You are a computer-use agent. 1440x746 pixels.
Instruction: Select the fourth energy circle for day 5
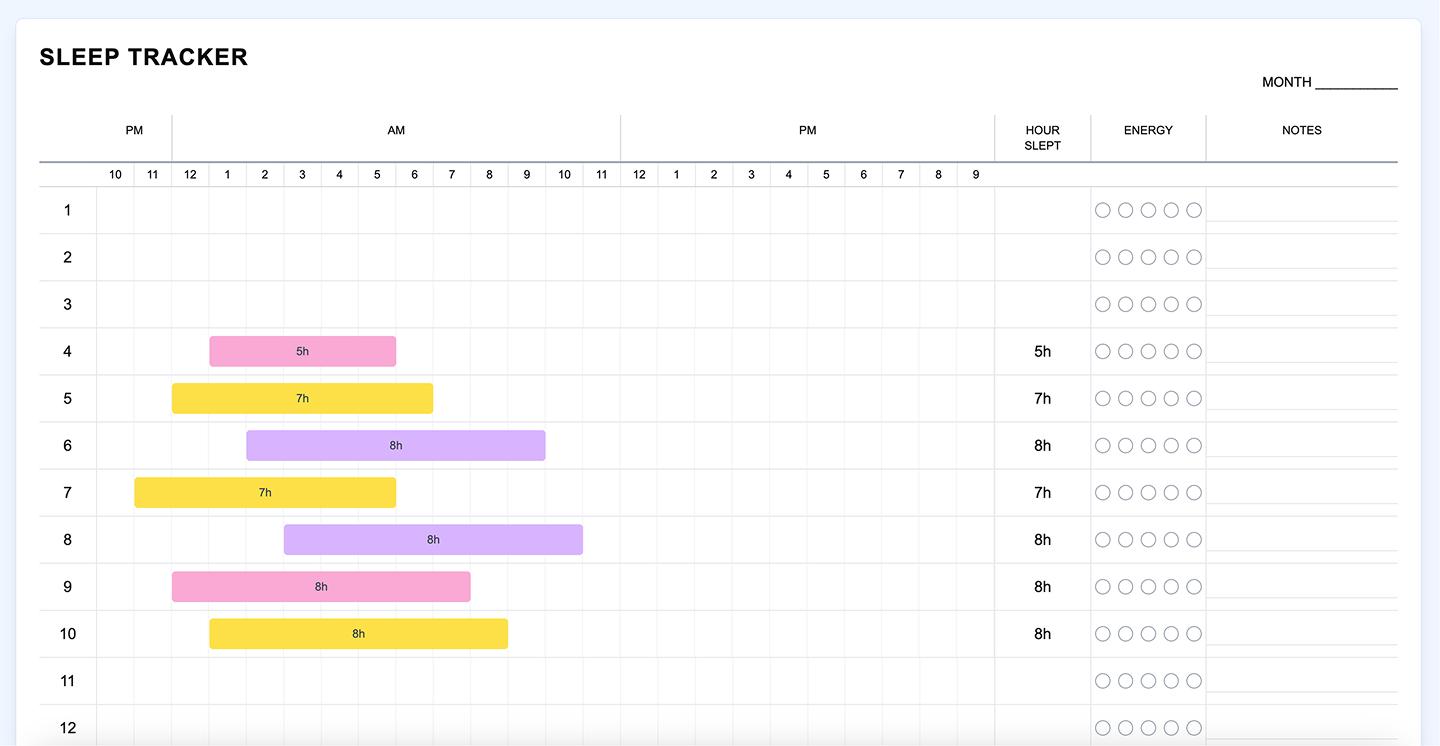point(1171,398)
